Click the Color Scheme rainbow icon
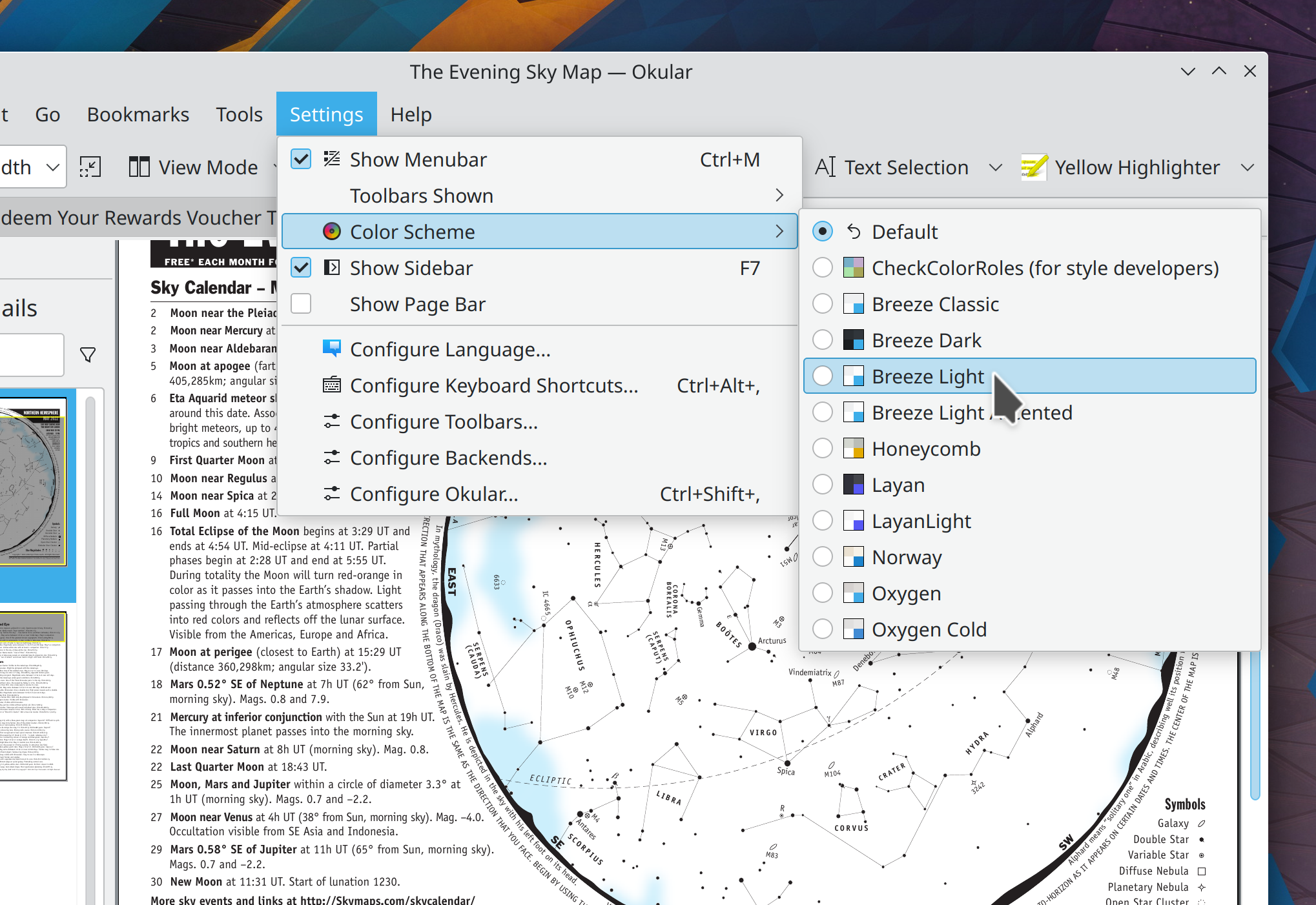Image resolution: width=1316 pixels, height=905 pixels. tap(331, 232)
